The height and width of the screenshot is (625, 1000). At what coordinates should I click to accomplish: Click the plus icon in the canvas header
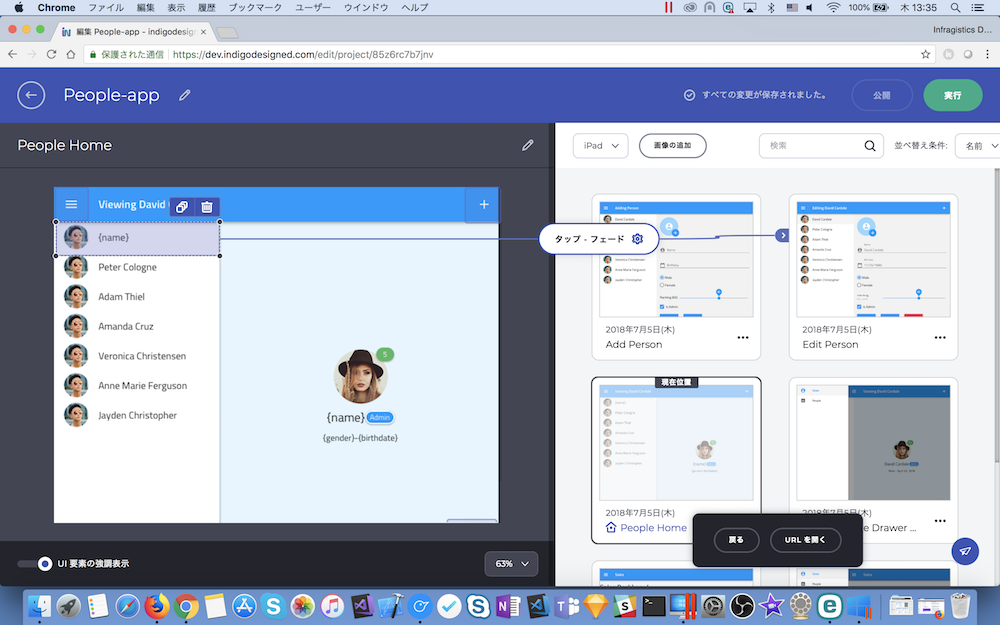click(484, 204)
